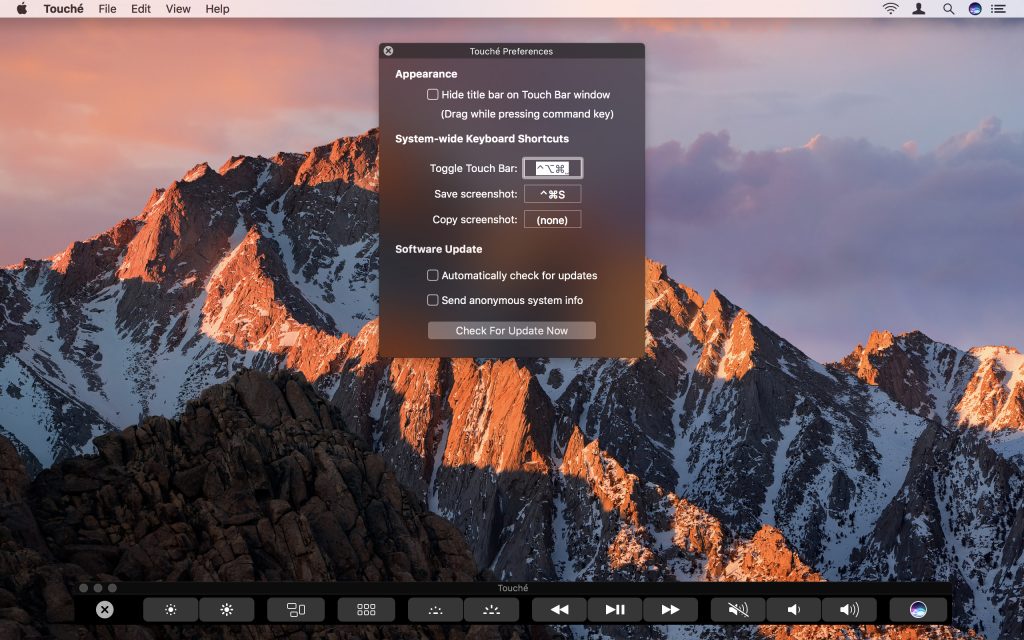The width and height of the screenshot is (1024, 640).
Task: Open the Wi-Fi status menu
Action: coord(890,8)
